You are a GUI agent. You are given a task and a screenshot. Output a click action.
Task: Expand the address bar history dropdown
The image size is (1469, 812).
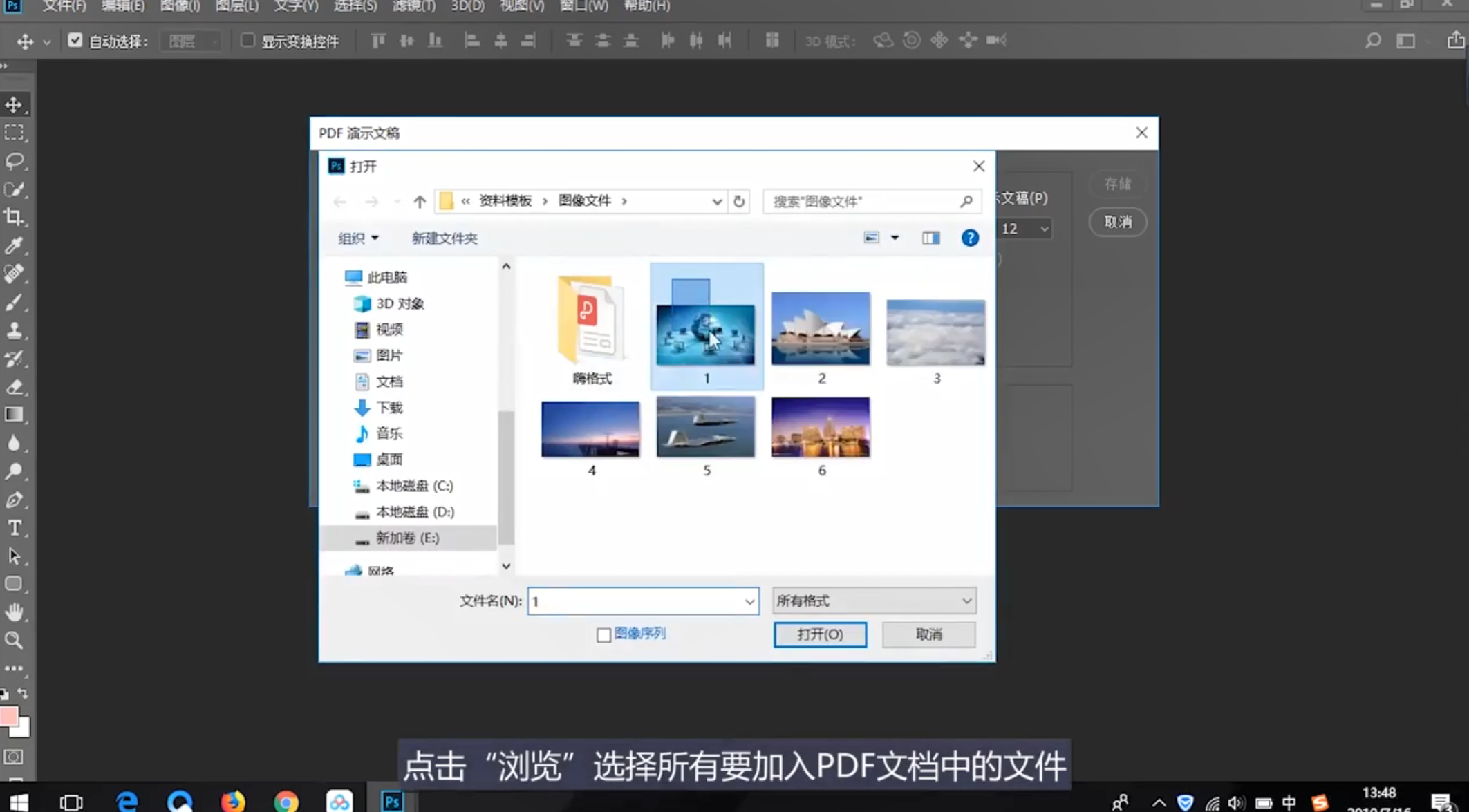pos(717,202)
